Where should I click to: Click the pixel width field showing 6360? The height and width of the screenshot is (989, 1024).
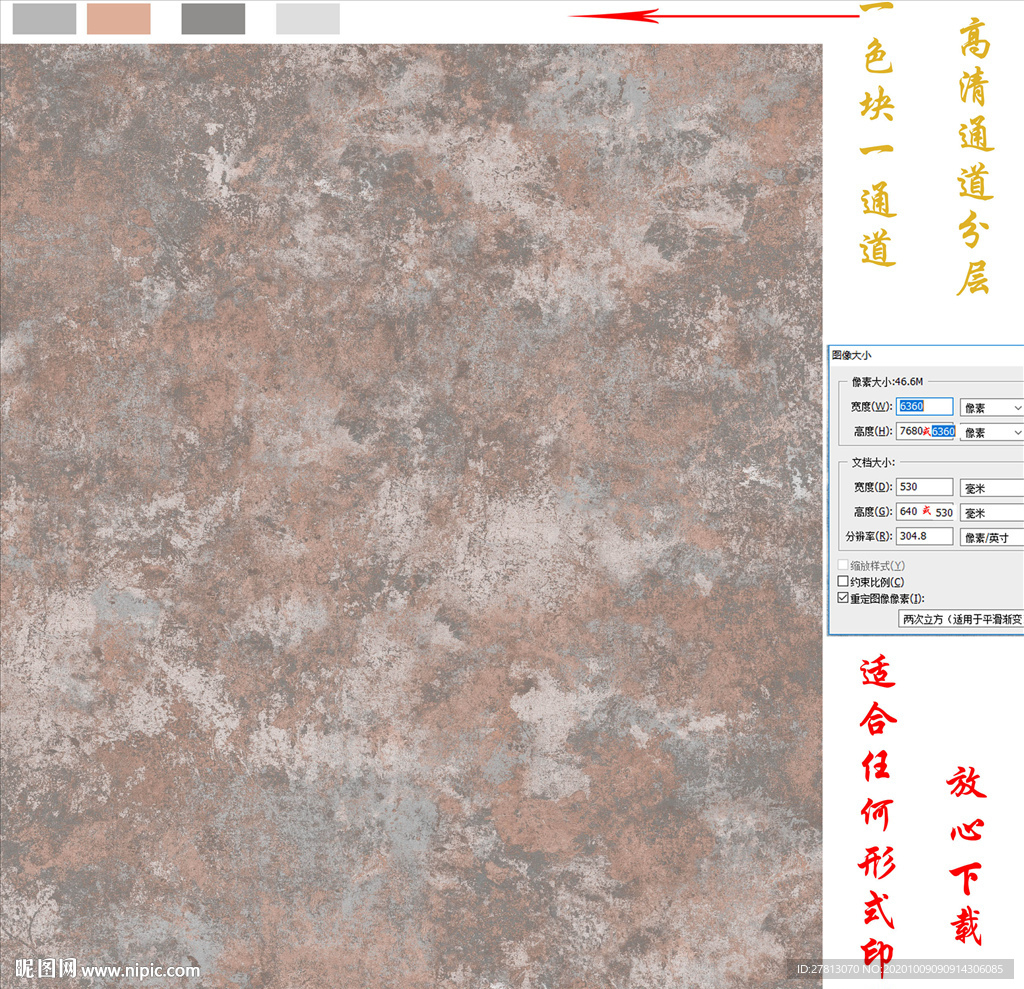924,406
